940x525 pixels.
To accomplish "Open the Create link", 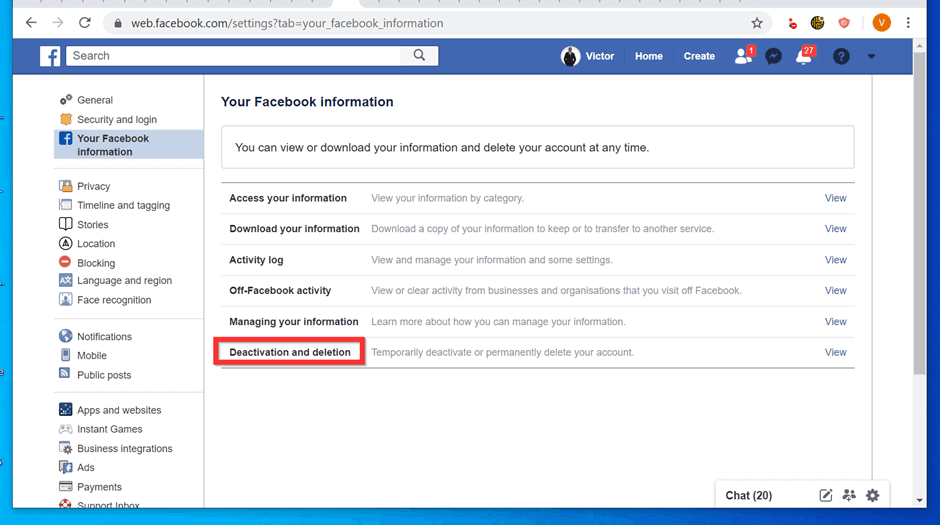I will click(699, 56).
